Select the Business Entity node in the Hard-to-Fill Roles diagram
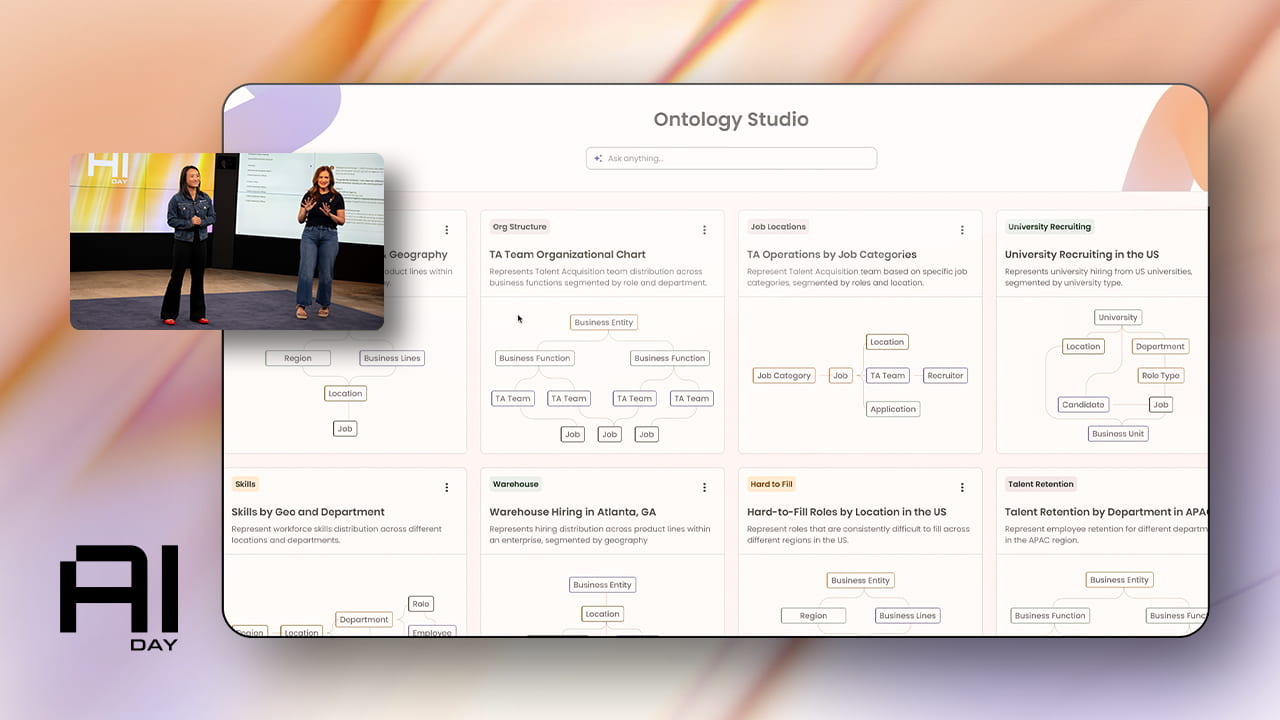This screenshot has height=720, width=1280. [860, 580]
